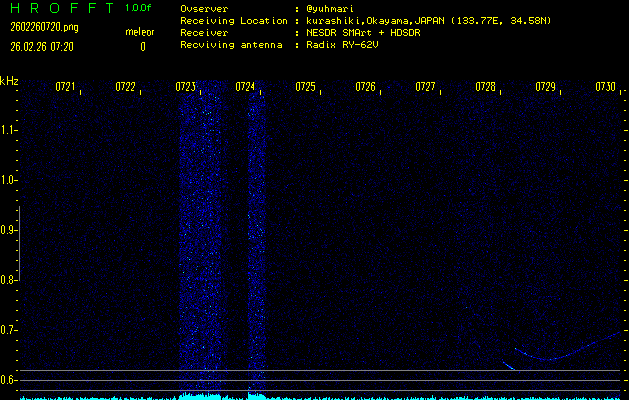This screenshot has height=400, width=629.
Task: Click the meteor count label
Action: [139, 33]
